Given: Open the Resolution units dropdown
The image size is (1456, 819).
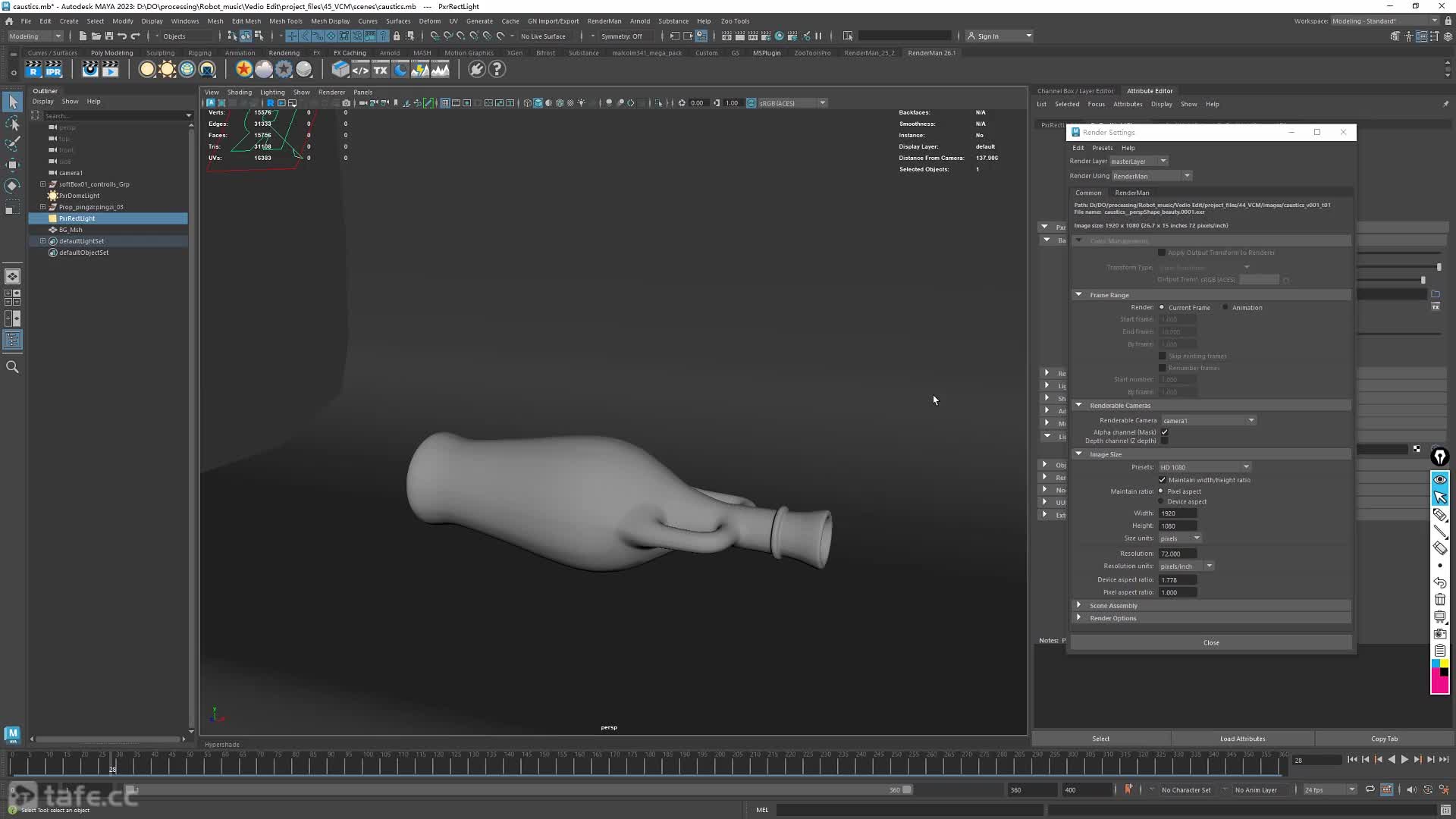Looking at the screenshot, I should tap(1186, 566).
